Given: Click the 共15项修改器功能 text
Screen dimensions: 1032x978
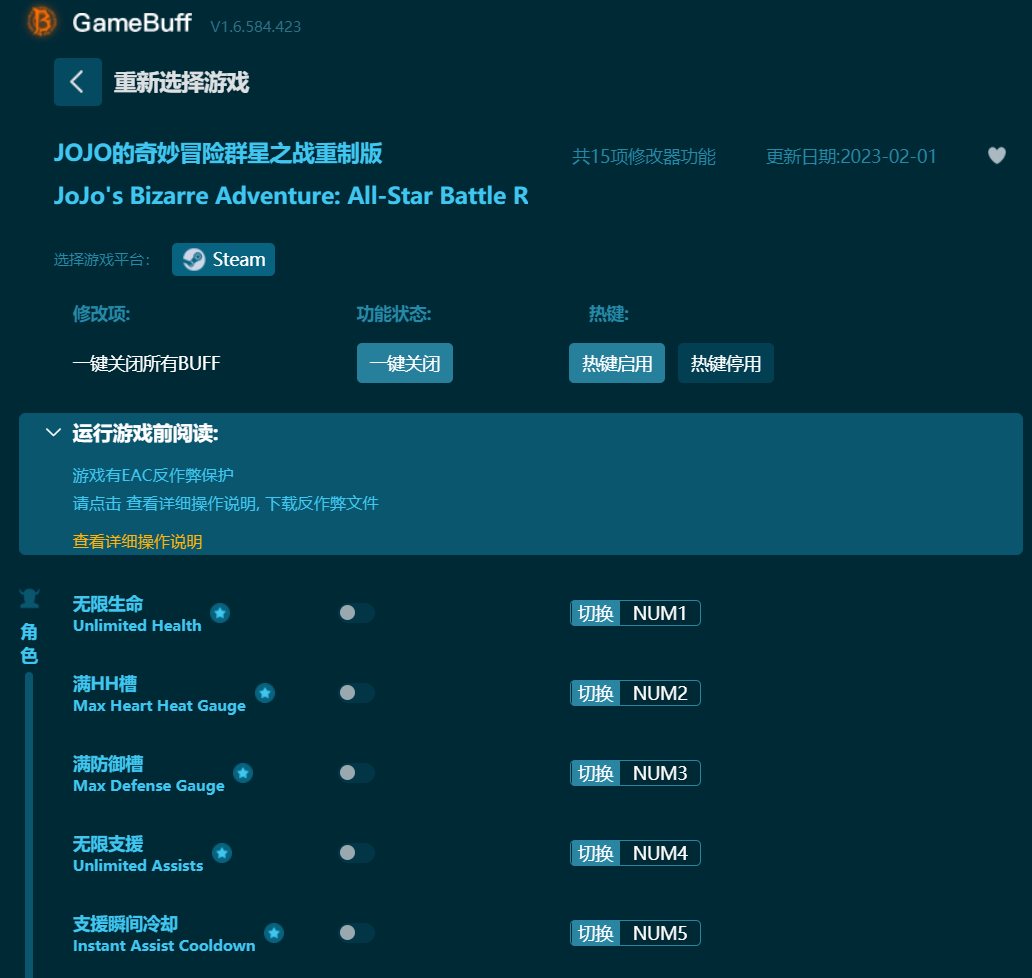Looking at the screenshot, I should click(x=644, y=157).
